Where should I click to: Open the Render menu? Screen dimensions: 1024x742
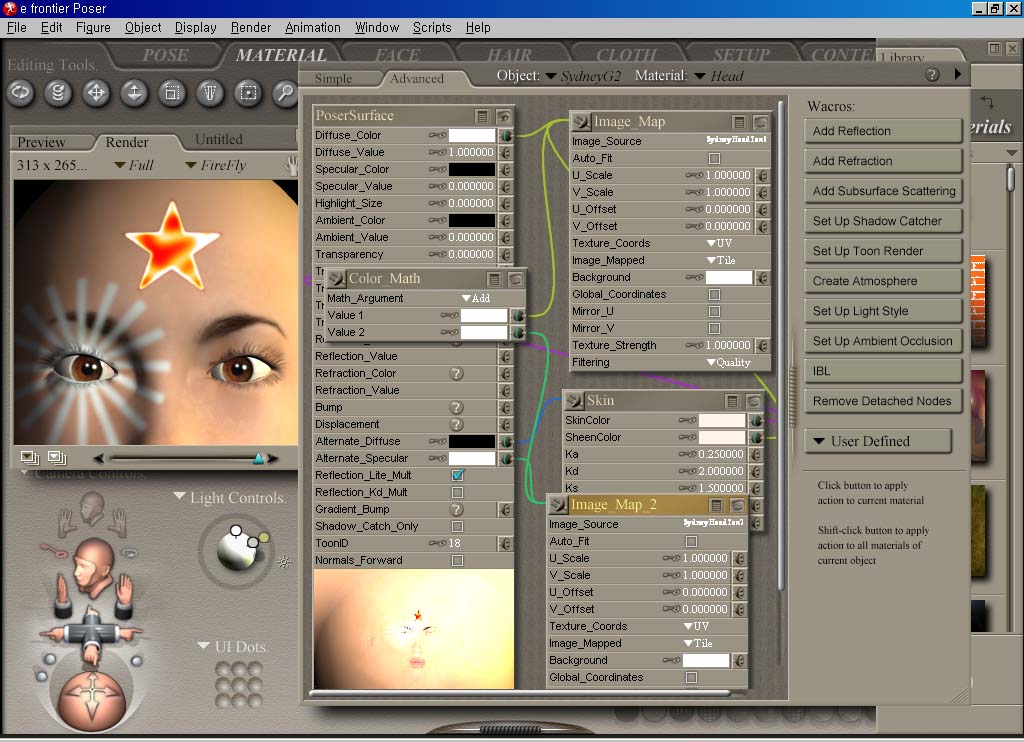coord(251,27)
